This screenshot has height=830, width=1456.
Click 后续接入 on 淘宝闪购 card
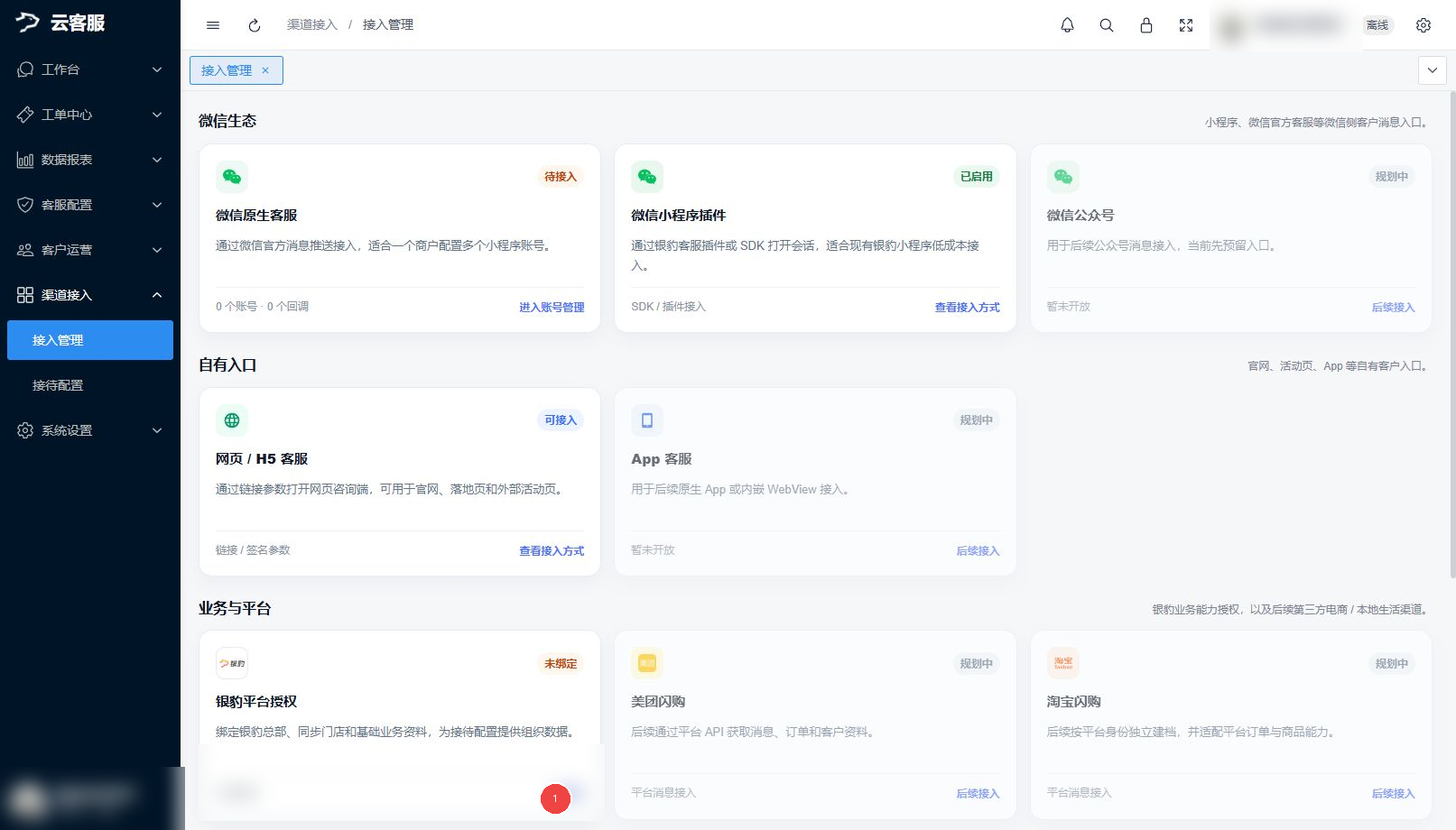coord(1393,794)
